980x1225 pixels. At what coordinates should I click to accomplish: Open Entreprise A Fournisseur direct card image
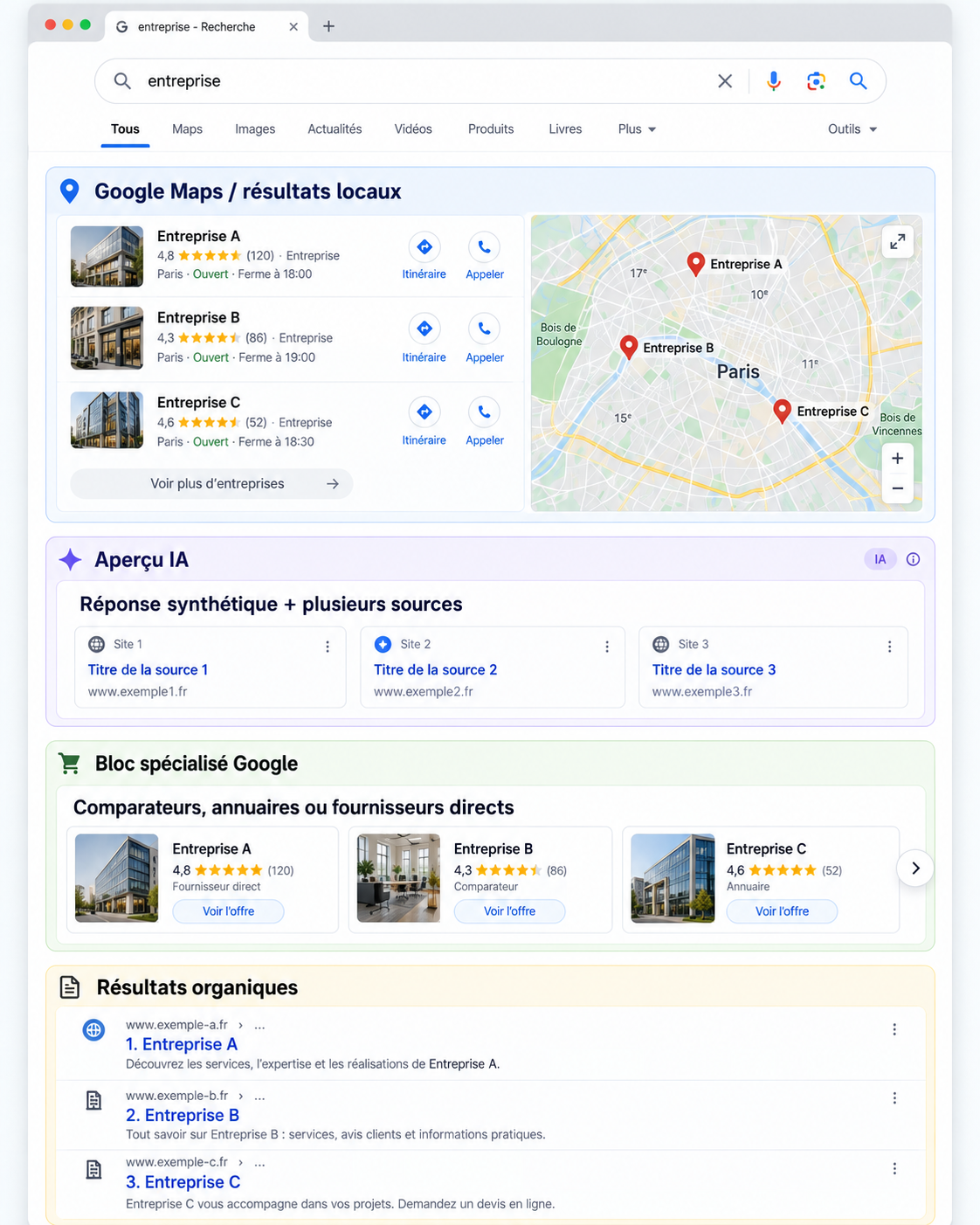click(116, 878)
